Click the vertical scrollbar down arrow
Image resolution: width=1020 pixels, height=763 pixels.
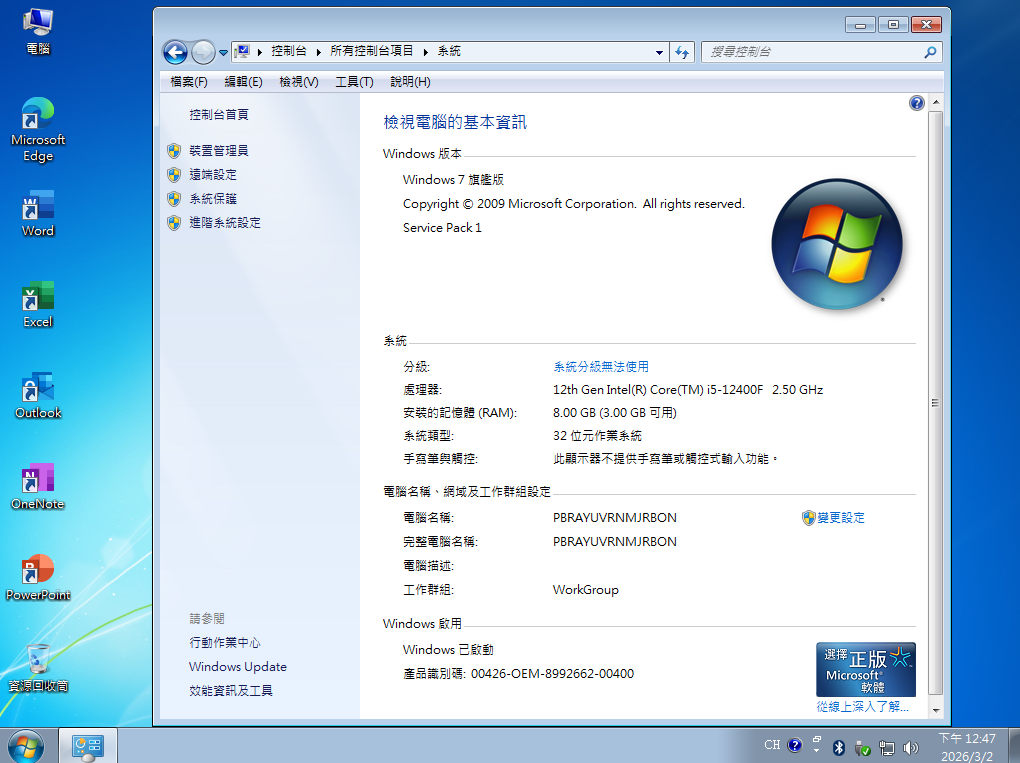point(936,709)
